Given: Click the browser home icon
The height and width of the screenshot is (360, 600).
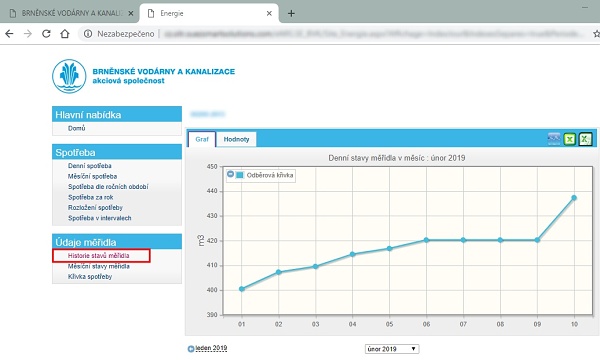Looking at the screenshot, I should click(65, 34).
